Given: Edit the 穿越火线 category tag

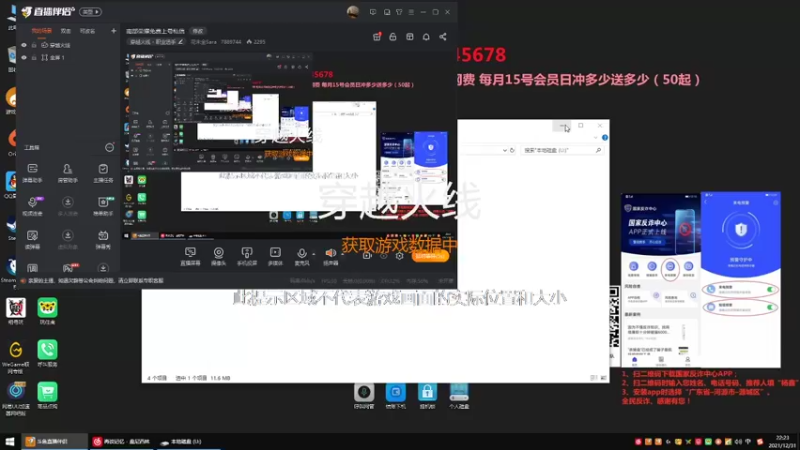Looking at the screenshot, I should click(156, 42).
